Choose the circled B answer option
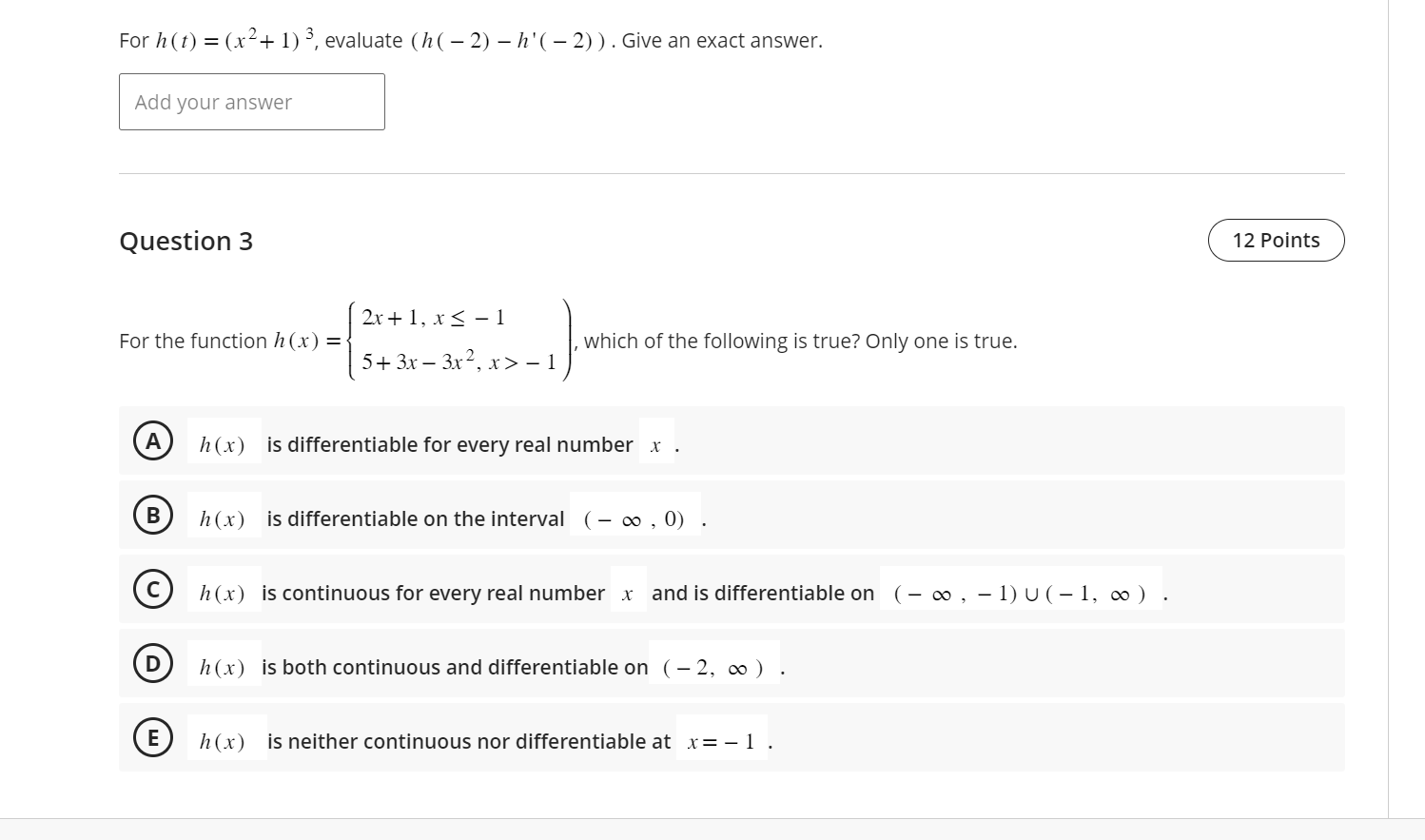Viewport: 1425px width, 840px height. 152,516
